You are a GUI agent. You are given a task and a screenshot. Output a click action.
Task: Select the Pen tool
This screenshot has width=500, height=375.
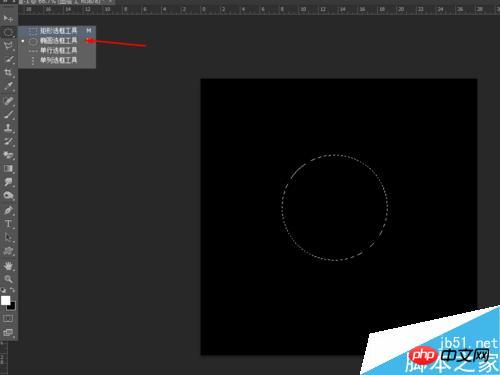coord(8,210)
